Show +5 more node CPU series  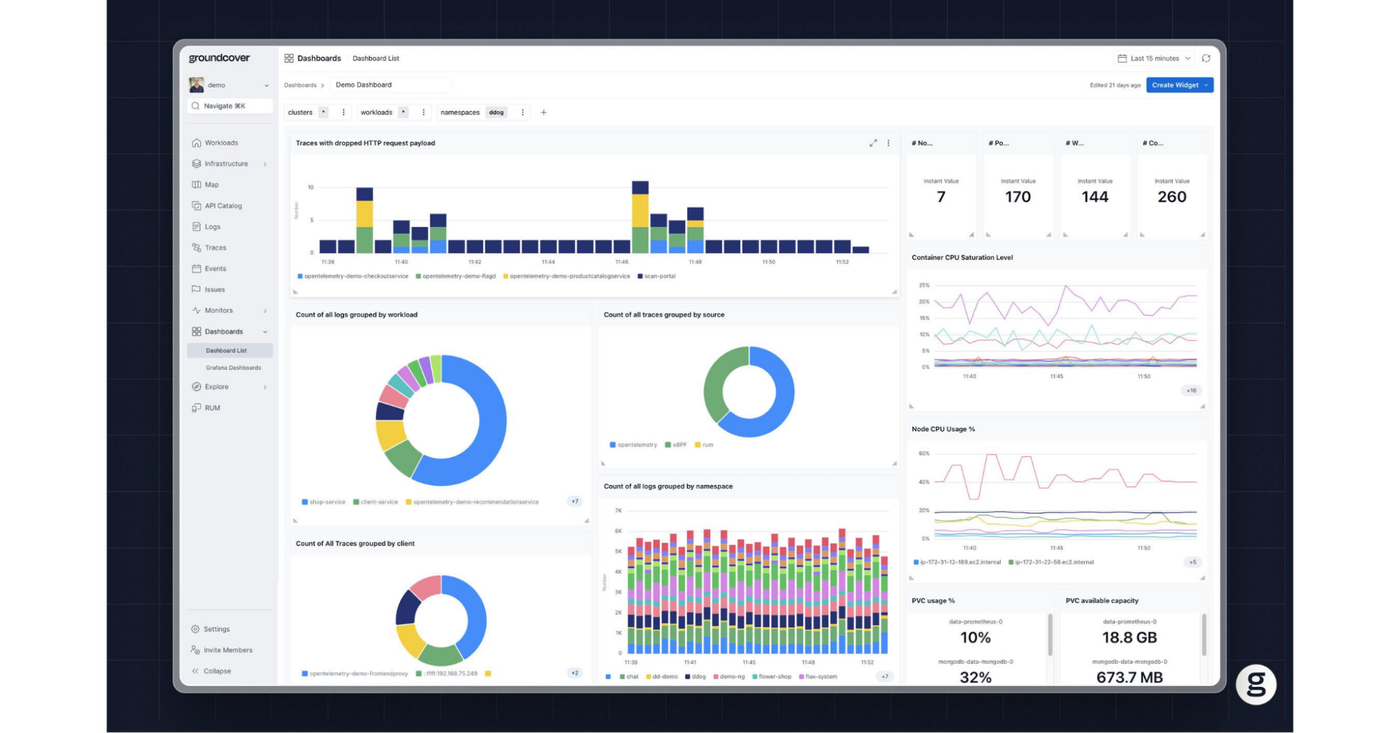[x=1192, y=563]
